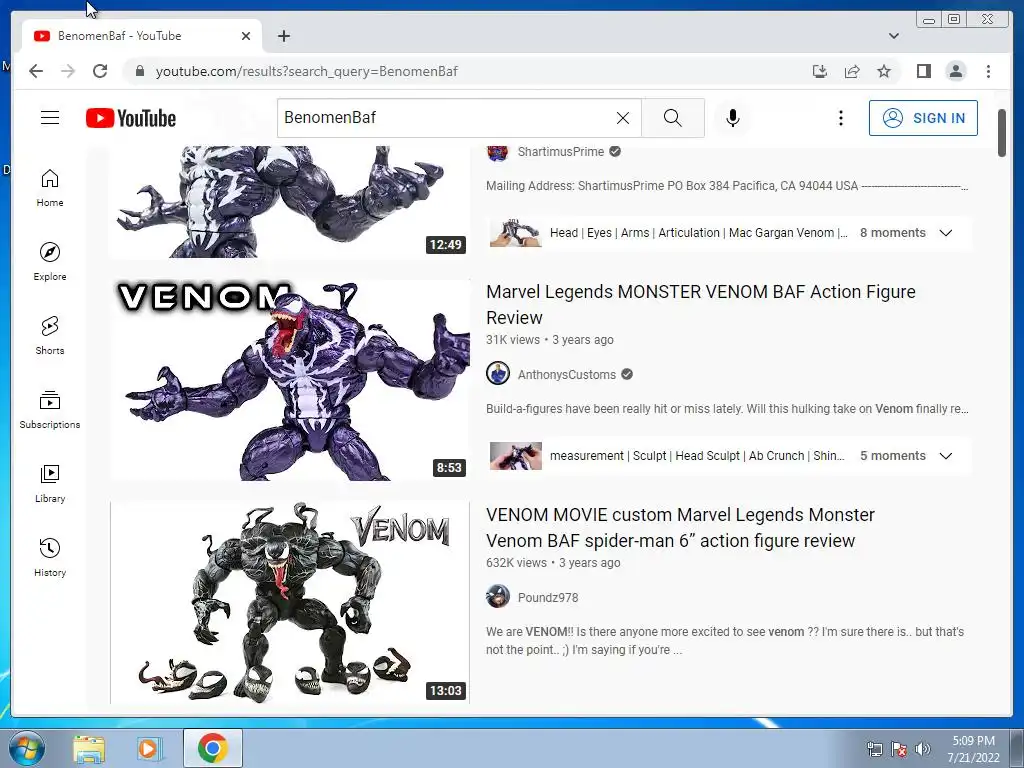
Task: Open History in the sidebar
Action: 50,557
